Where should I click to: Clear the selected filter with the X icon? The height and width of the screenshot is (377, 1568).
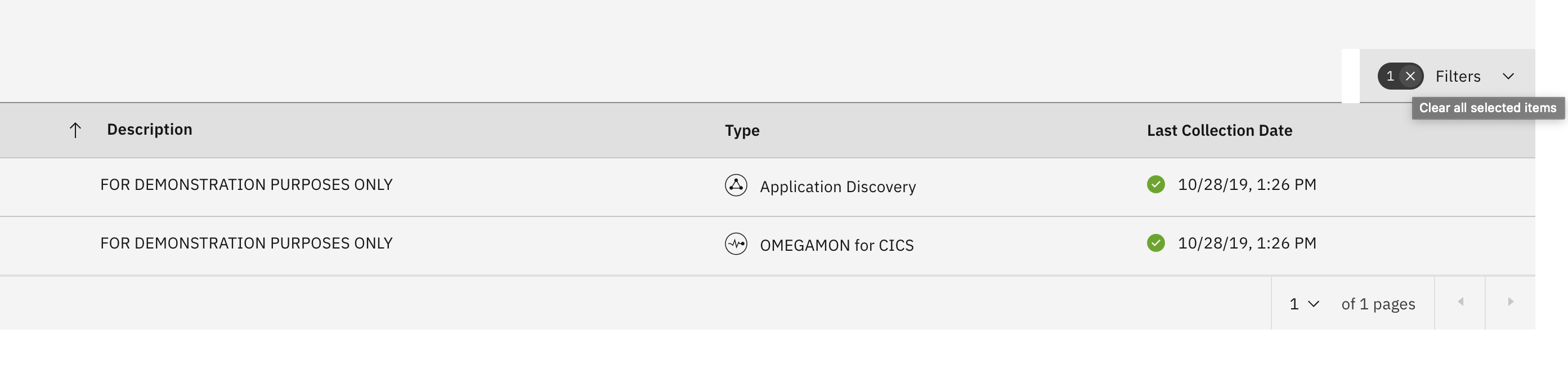click(1410, 76)
